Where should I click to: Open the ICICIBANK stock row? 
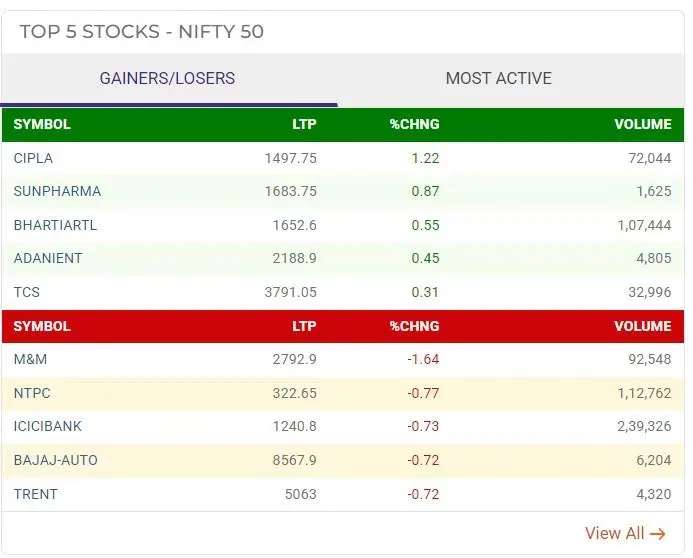click(48, 426)
